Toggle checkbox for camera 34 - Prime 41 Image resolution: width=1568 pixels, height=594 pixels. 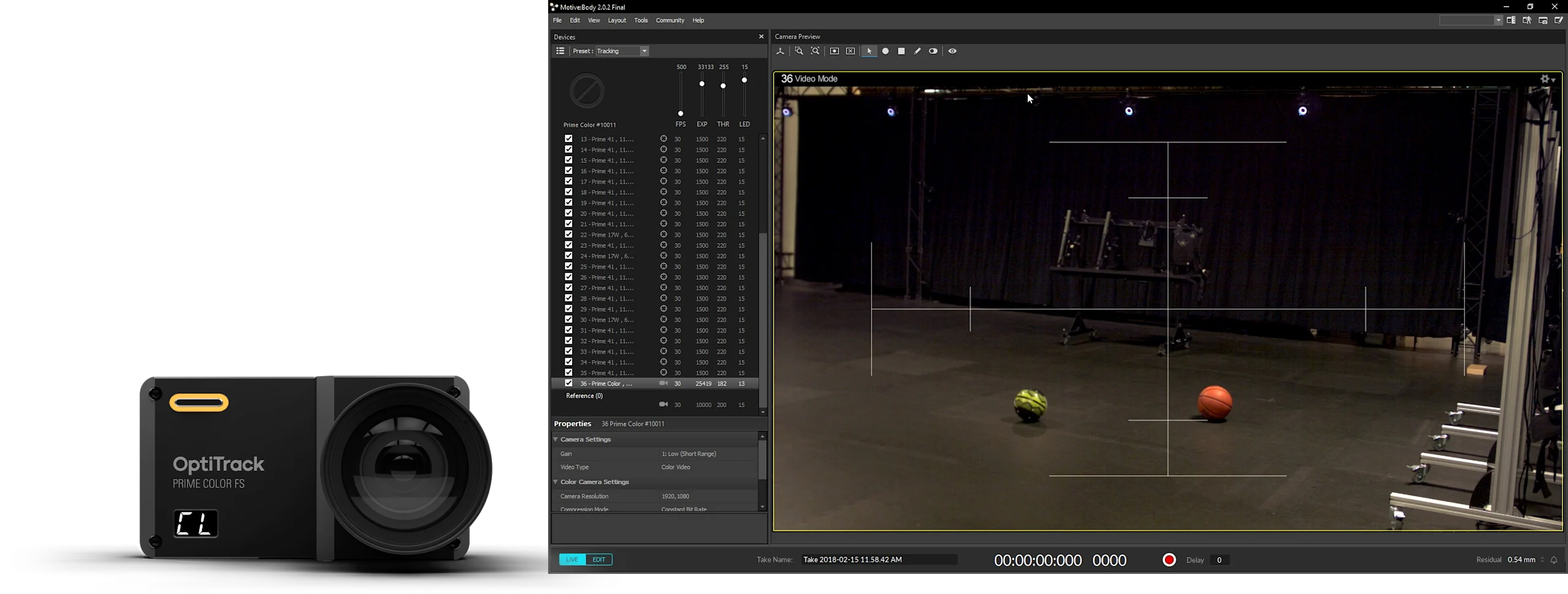568,362
